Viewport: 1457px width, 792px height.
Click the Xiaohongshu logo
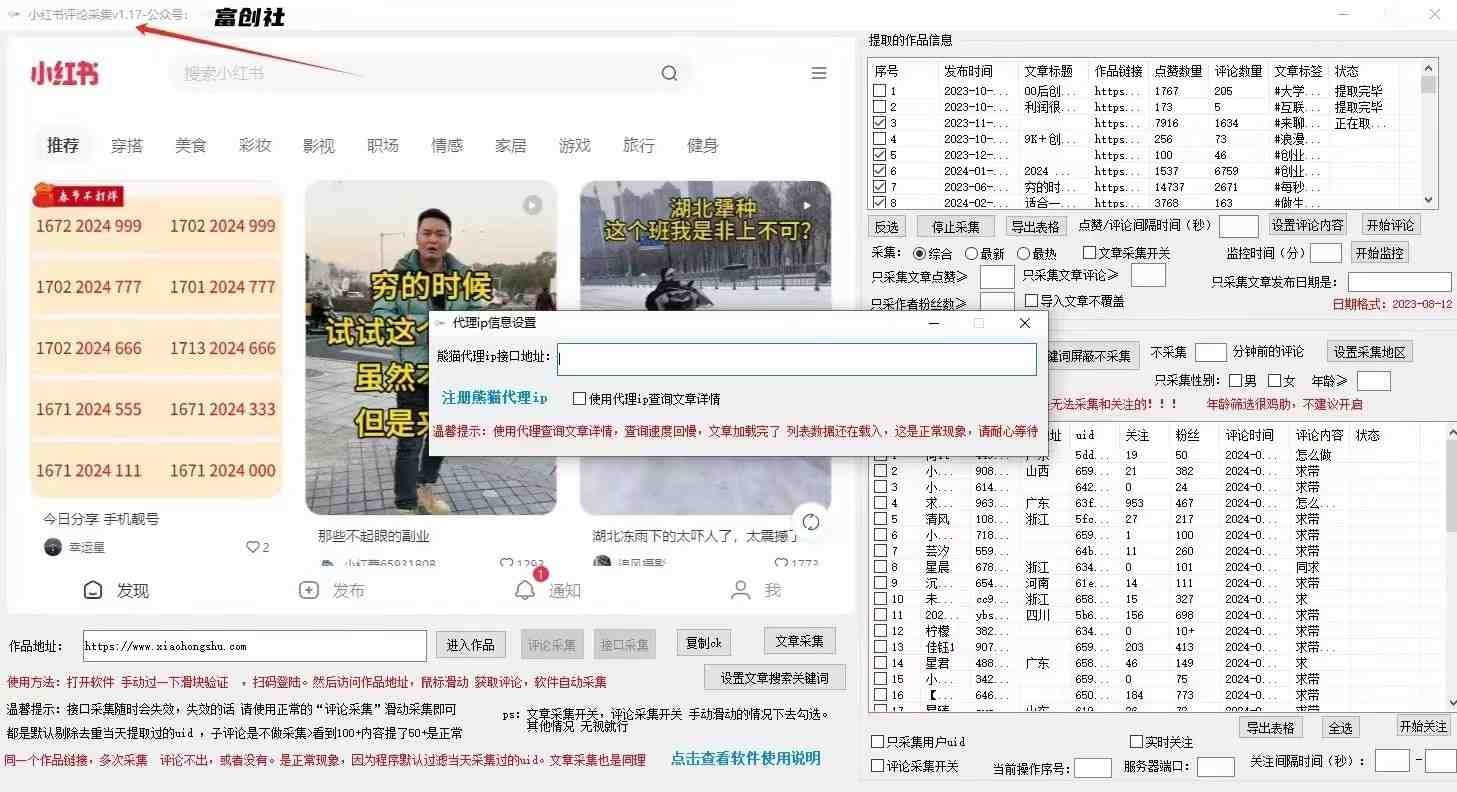pyautogui.click(x=65, y=72)
